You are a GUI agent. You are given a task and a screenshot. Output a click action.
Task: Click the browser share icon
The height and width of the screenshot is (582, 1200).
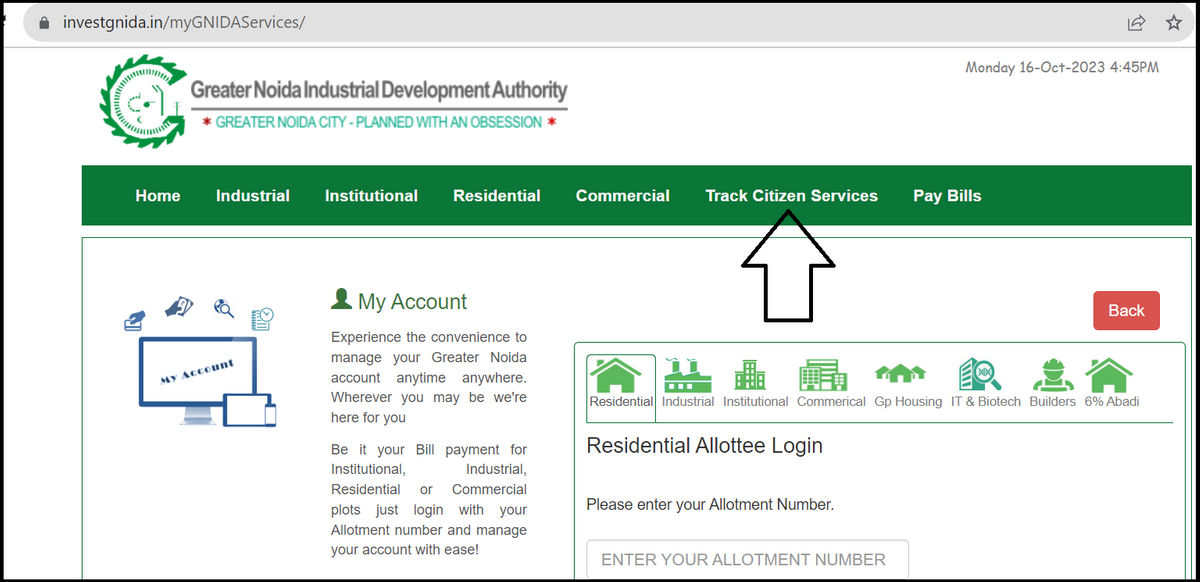(x=1137, y=21)
